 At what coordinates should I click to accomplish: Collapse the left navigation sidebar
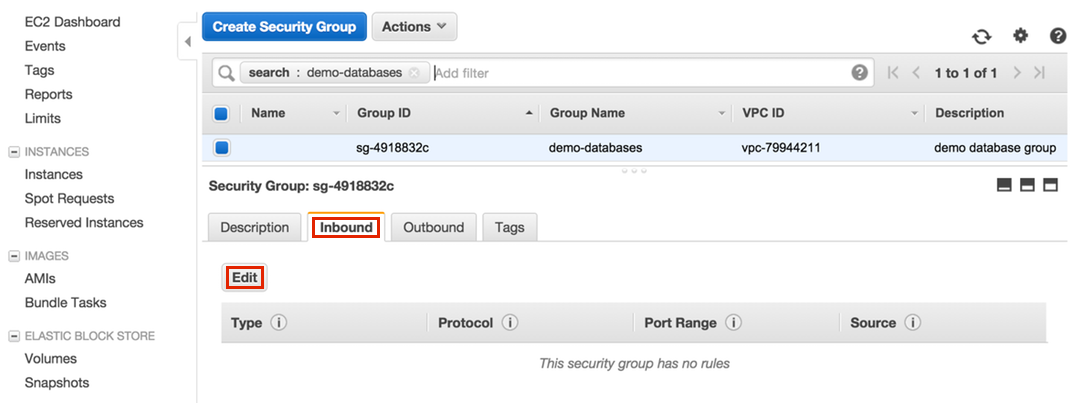coord(188,43)
